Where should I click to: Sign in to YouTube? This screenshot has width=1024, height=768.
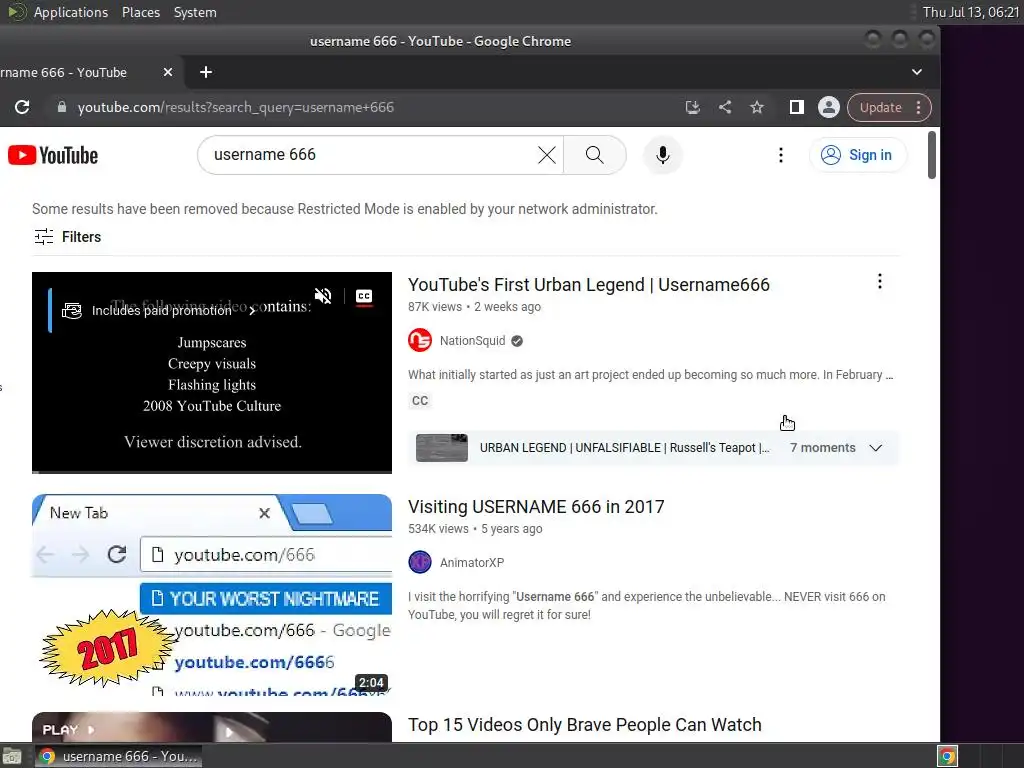857,155
